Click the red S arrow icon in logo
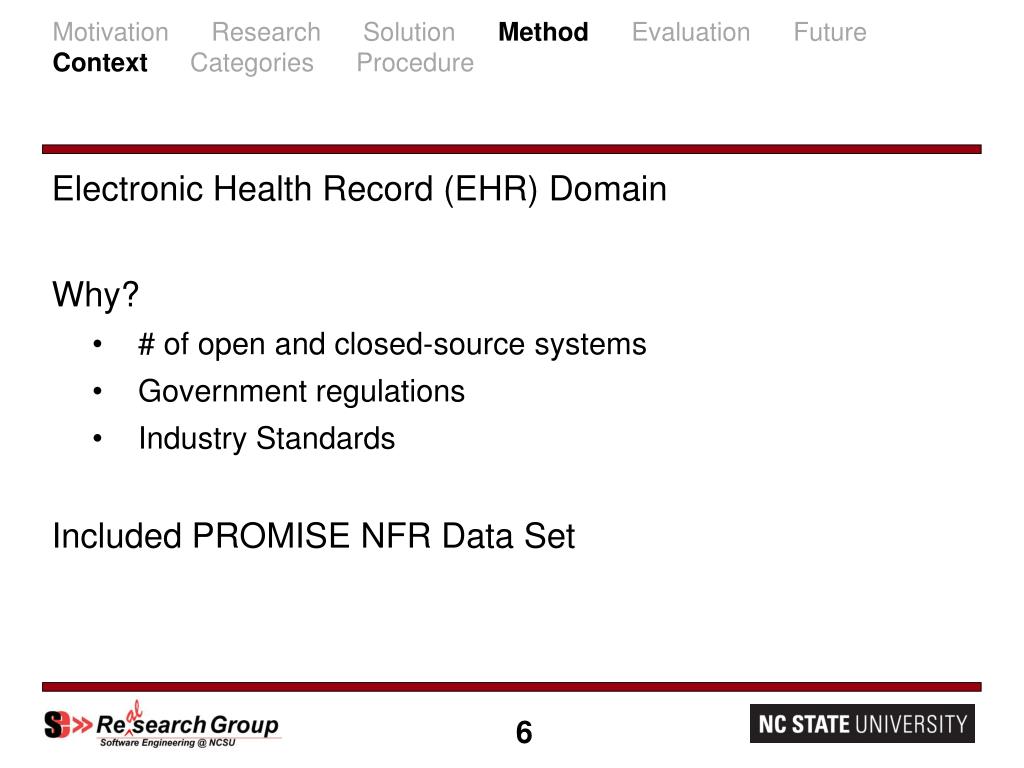The width and height of the screenshot is (1024, 768). (x=67, y=725)
